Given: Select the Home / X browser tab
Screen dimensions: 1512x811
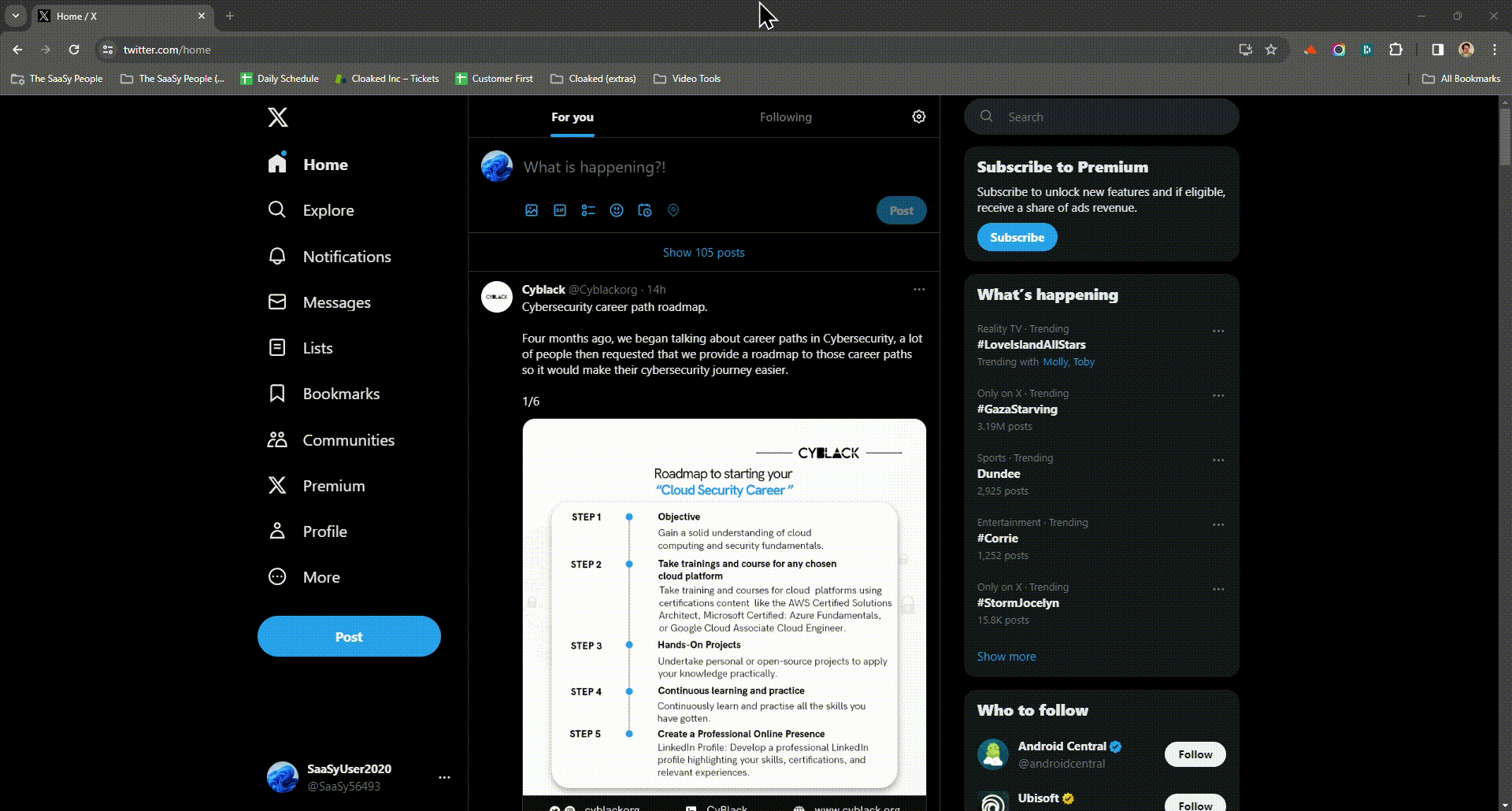Looking at the screenshot, I should click(x=122, y=16).
